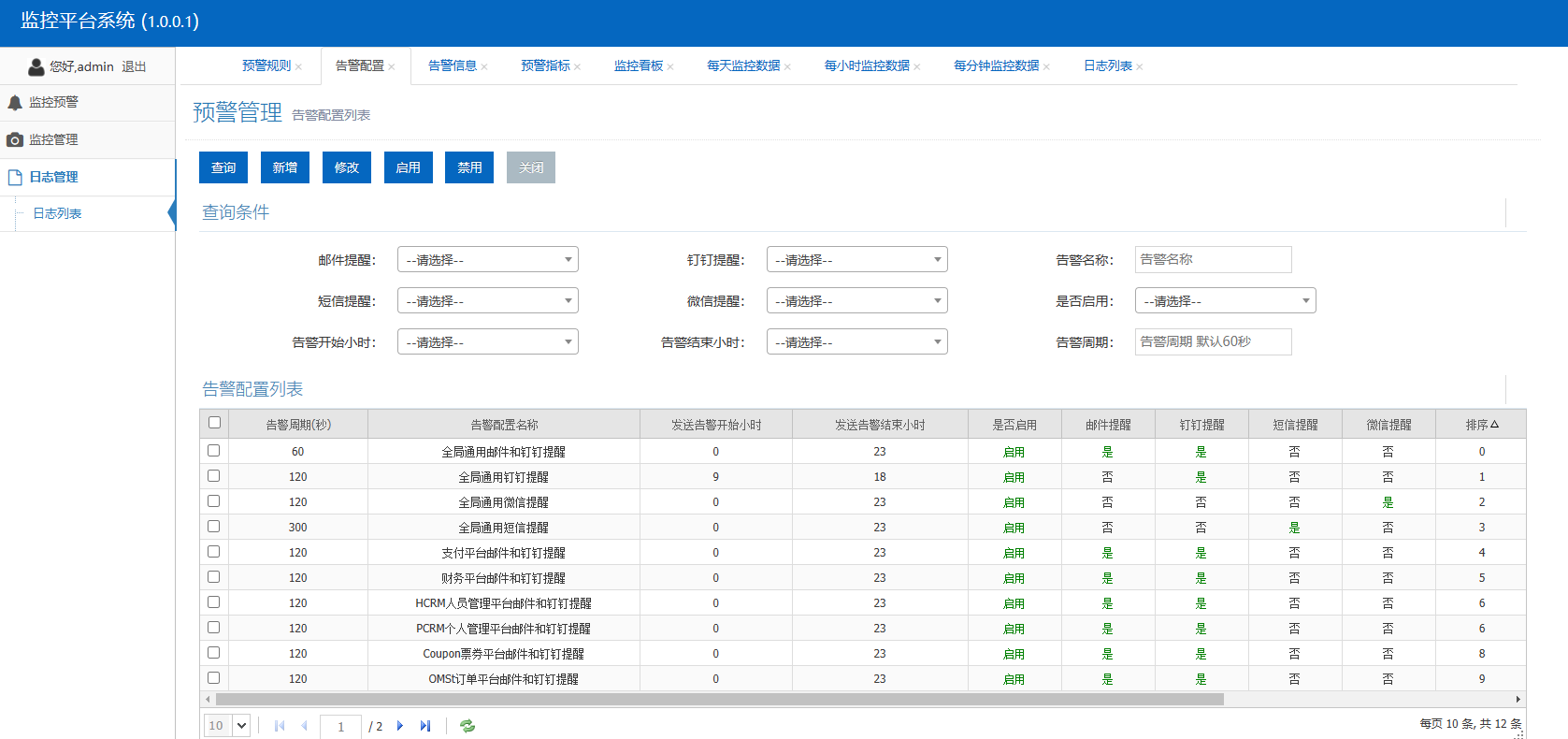The width and height of the screenshot is (1568, 739).
Task: Check the box for 全局通用邮件和钉钉提醒 row
Action: coord(214,451)
